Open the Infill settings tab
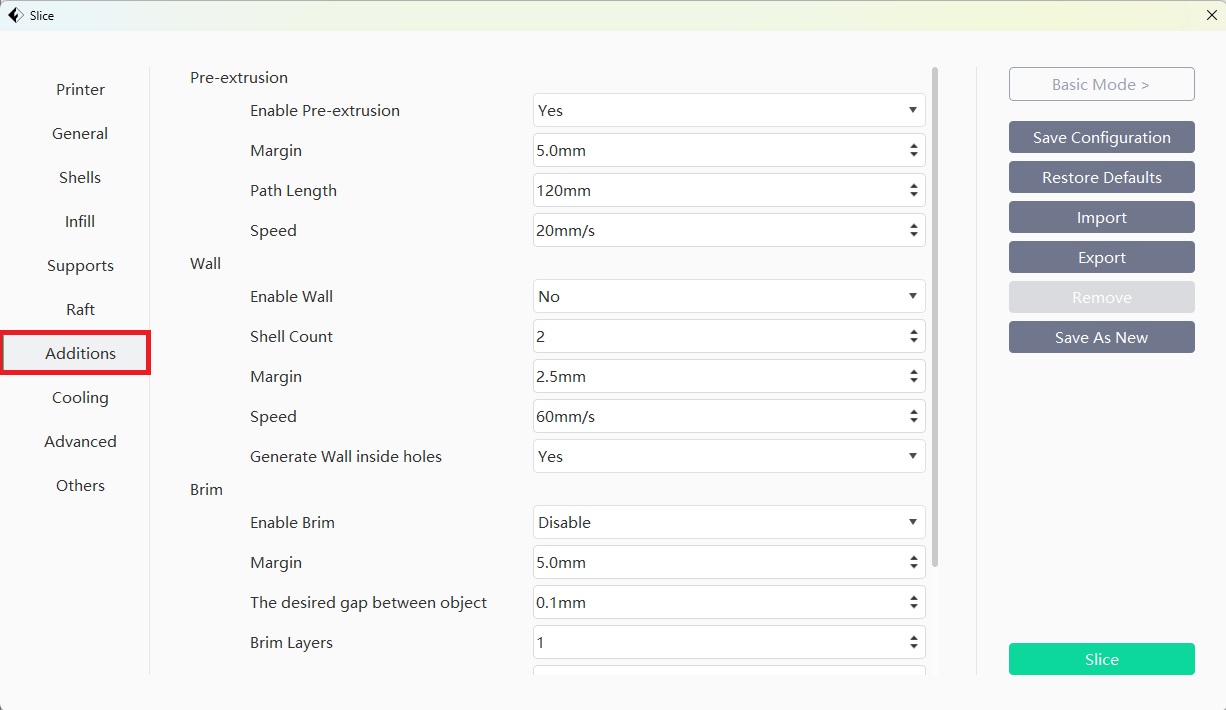The image size is (1226, 710). 80,222
